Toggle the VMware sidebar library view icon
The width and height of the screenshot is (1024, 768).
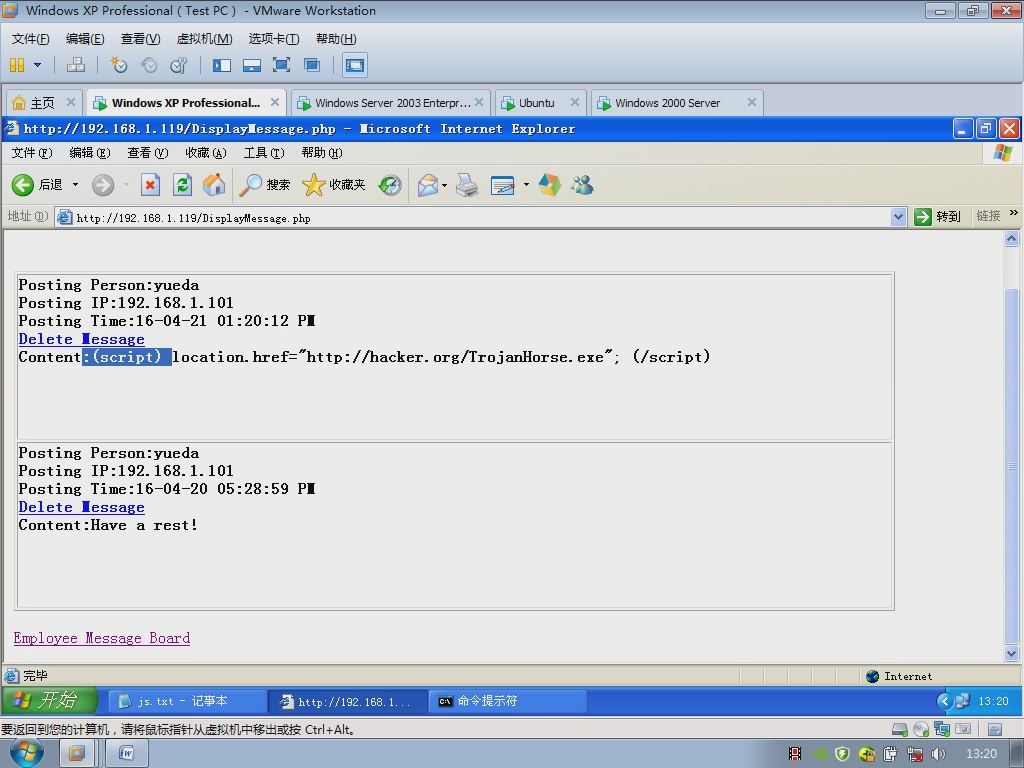222,65
